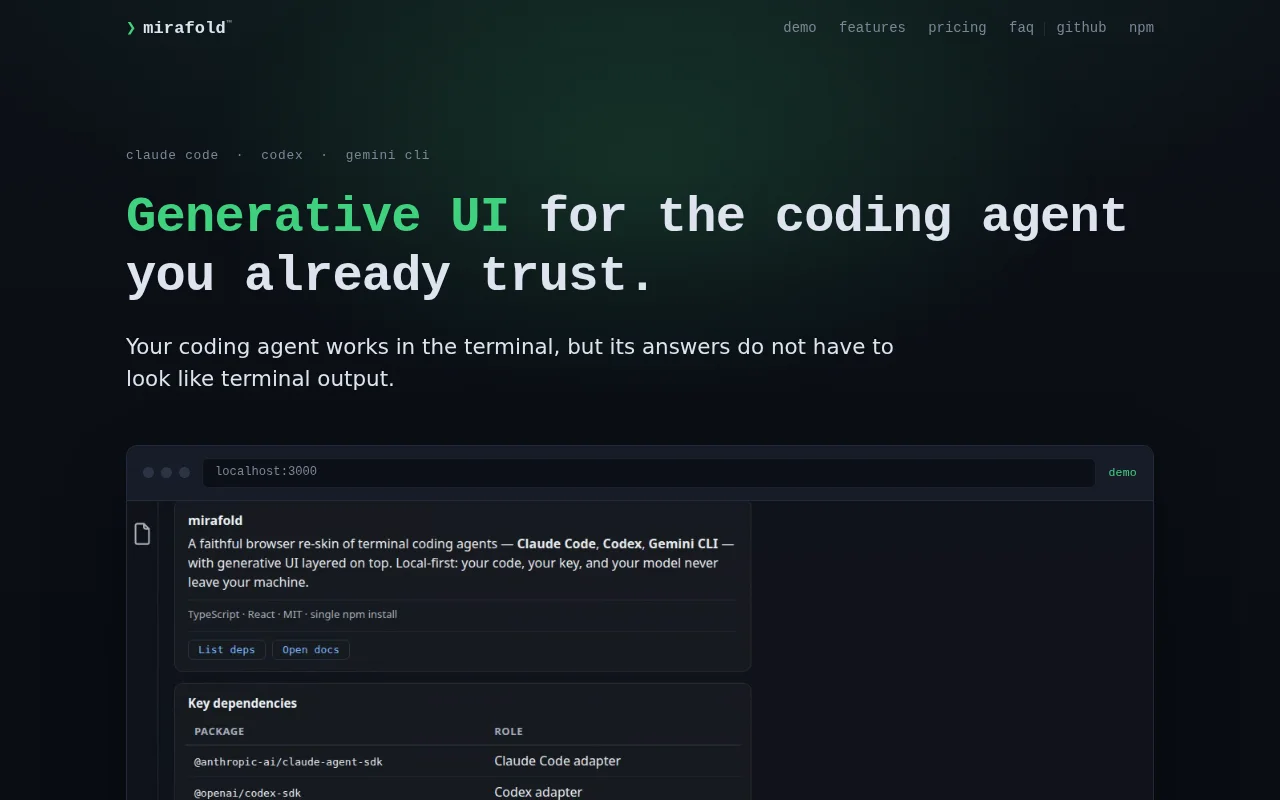
Task: Go to the features section link
Action: (872, 28)
